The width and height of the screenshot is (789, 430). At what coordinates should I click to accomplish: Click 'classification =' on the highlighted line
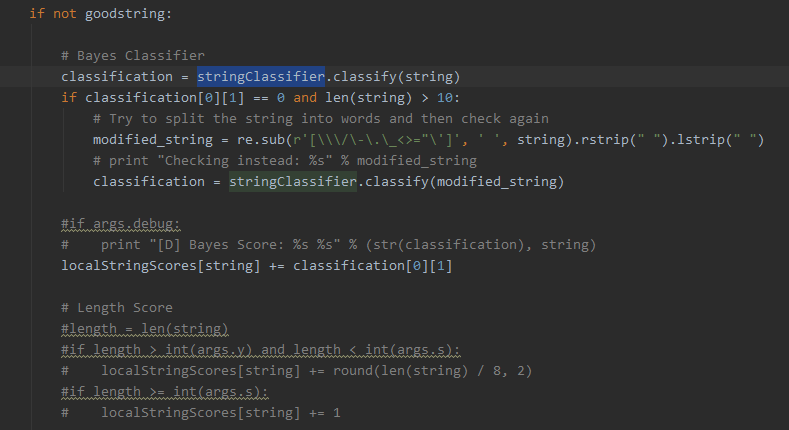coord(125,76)
